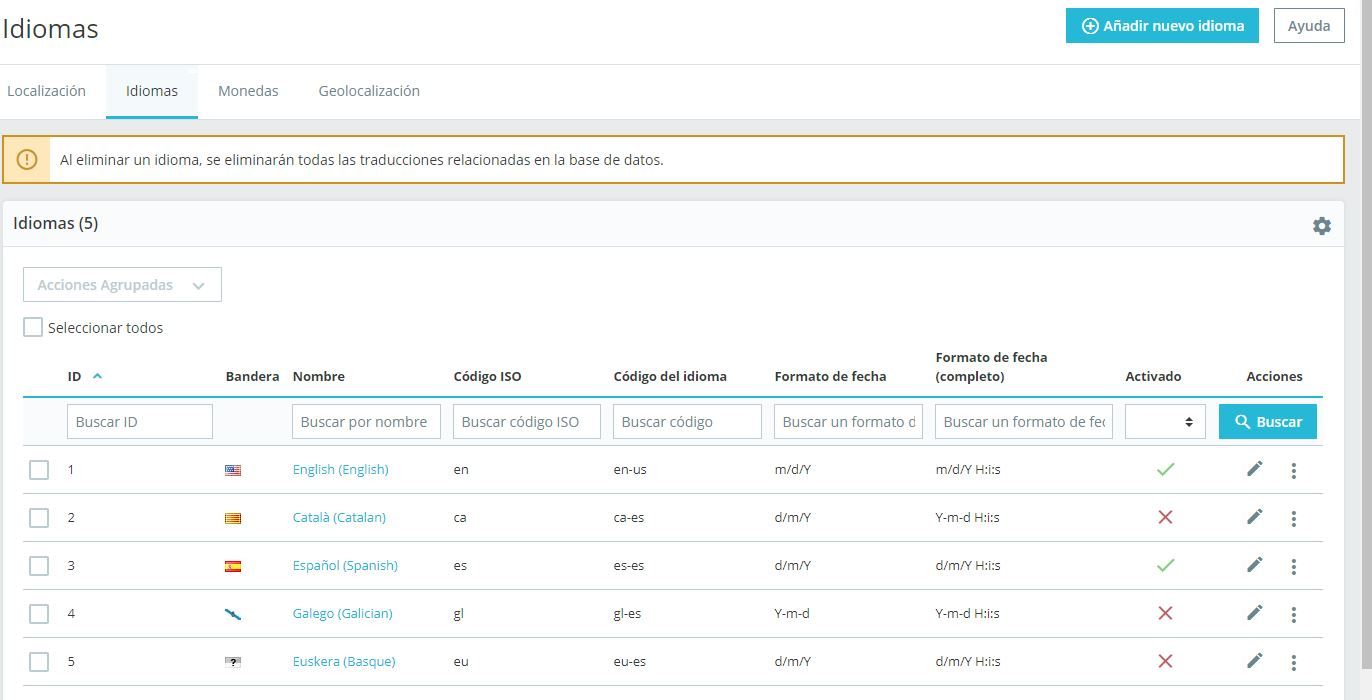Click the Nombre column header

point(319,376)
